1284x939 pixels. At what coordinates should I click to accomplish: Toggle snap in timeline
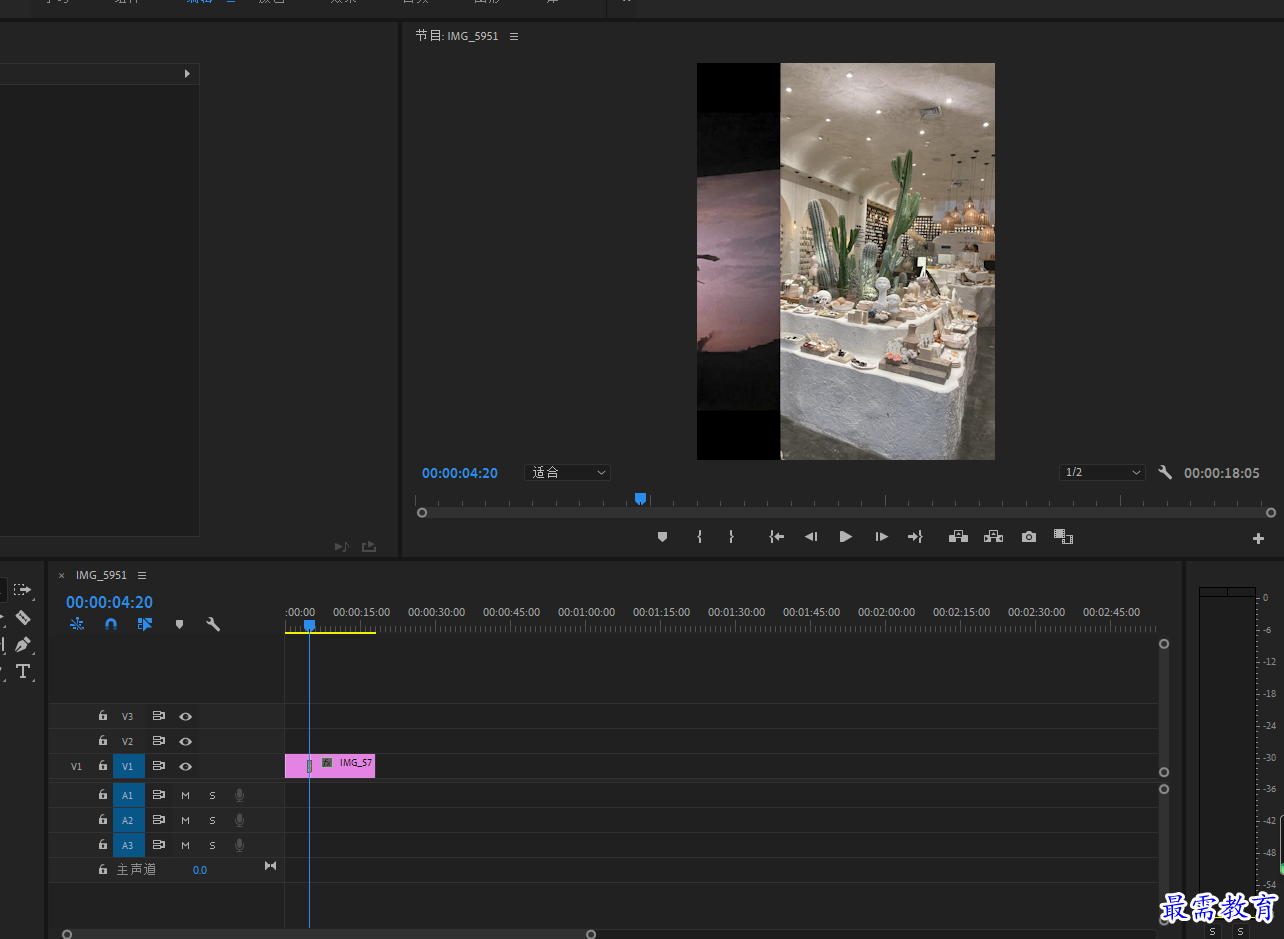(x=111, y=624)
